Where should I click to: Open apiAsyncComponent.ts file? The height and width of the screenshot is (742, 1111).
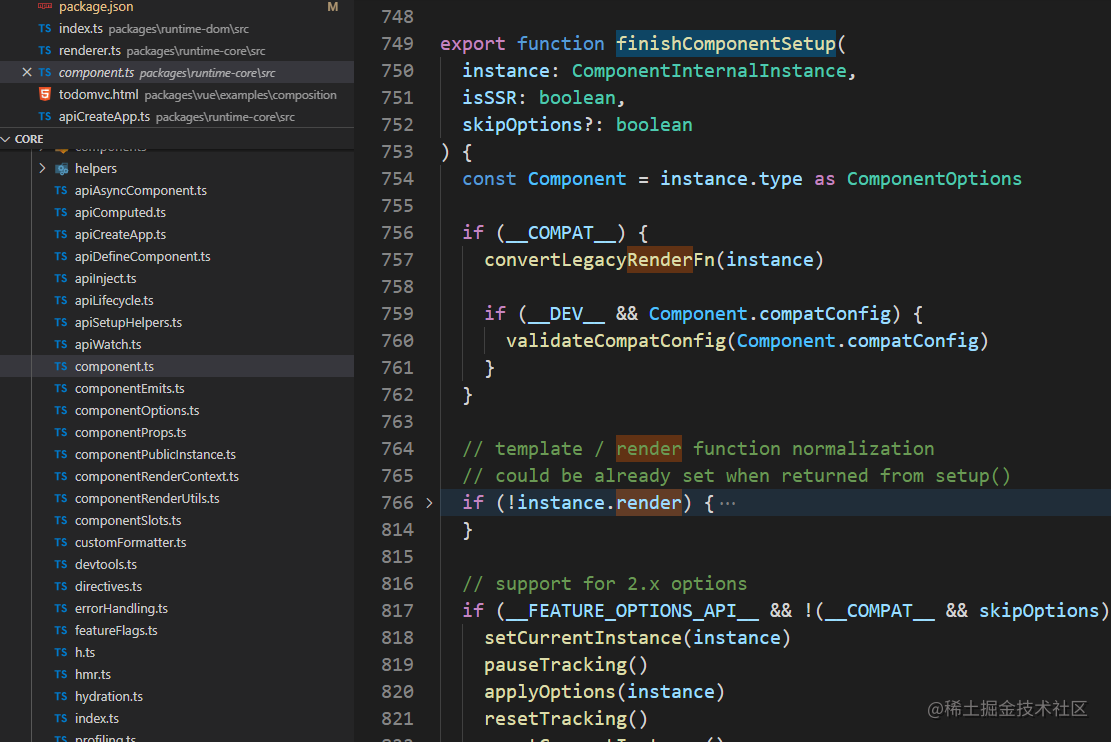[x=141, y=190]
